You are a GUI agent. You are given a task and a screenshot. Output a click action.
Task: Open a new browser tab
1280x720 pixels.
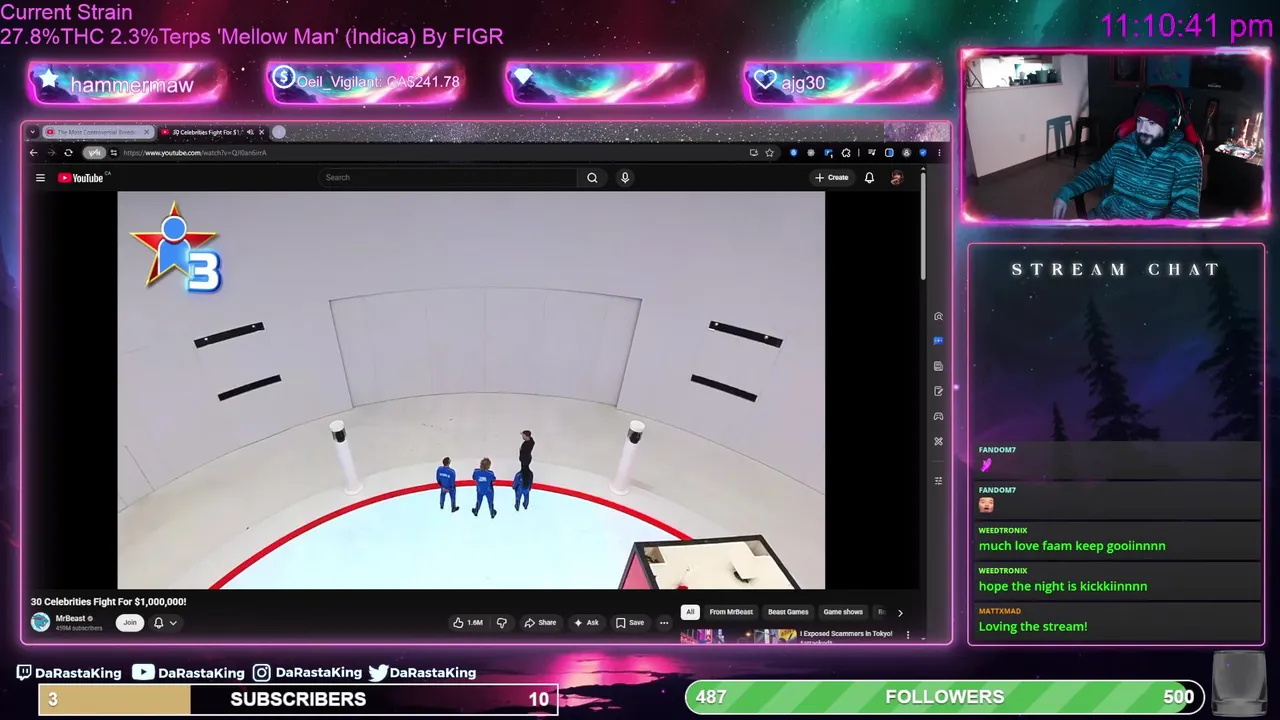[x=279, y=132]
